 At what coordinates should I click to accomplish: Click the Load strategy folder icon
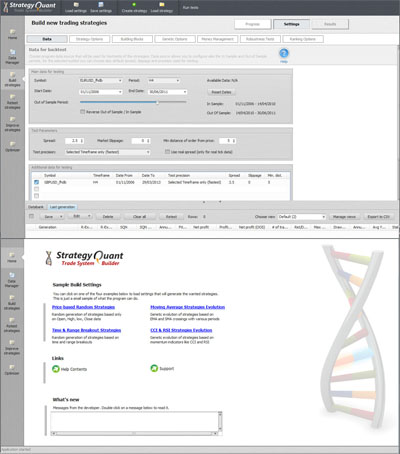(162, 5)
